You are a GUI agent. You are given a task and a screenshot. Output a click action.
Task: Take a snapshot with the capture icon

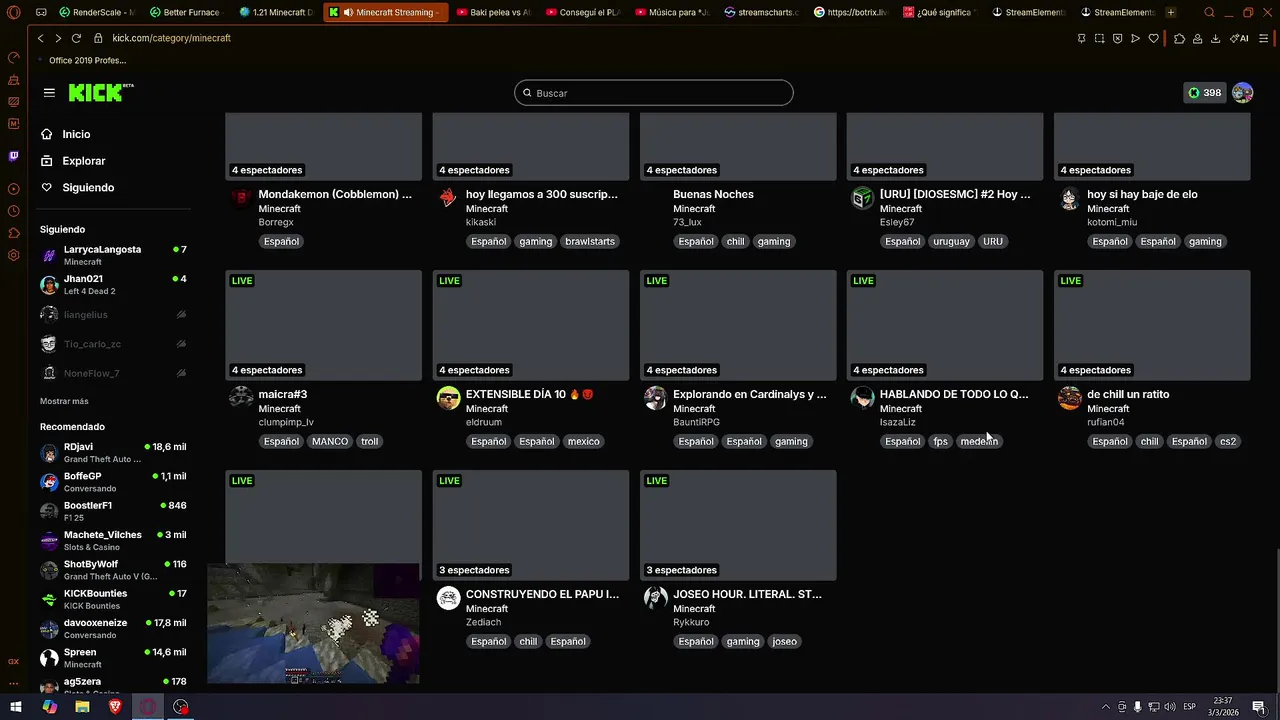pyautogui.click(x=1099, y=38)
